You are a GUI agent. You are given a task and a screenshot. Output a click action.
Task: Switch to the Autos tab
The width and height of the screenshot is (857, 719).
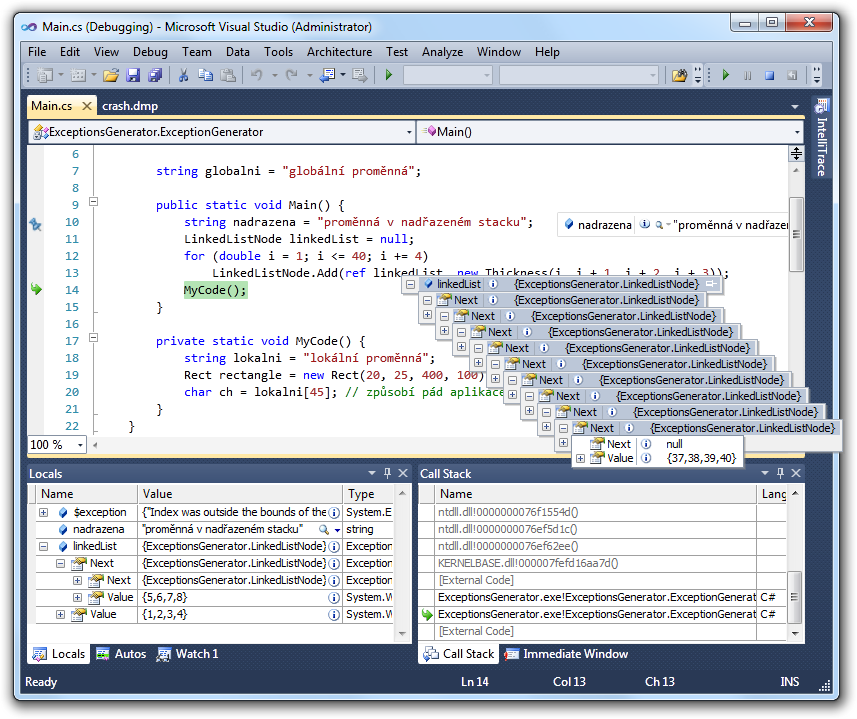pos(121,654)
